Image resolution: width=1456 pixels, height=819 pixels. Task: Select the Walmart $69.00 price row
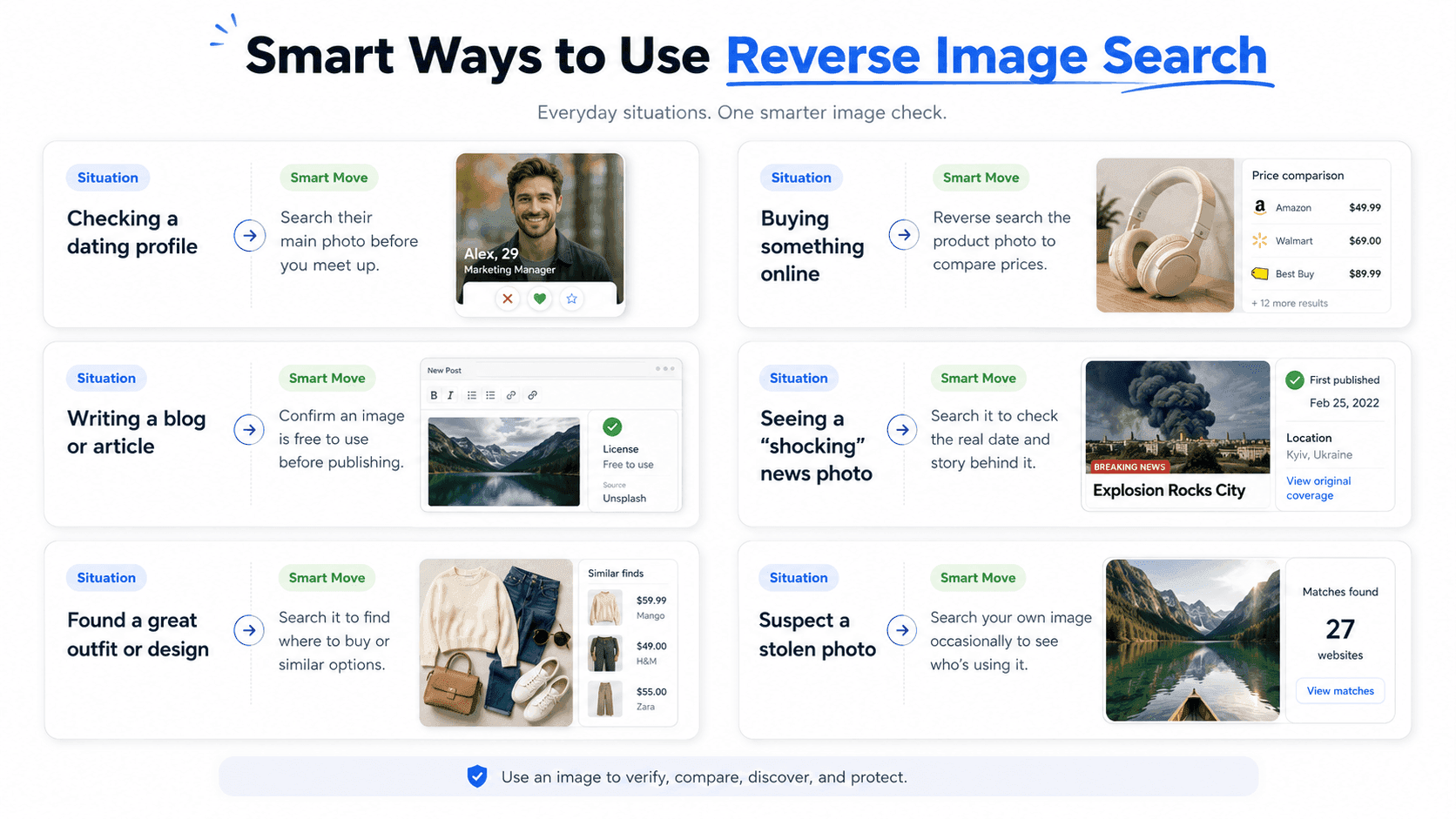point(1317,240)
